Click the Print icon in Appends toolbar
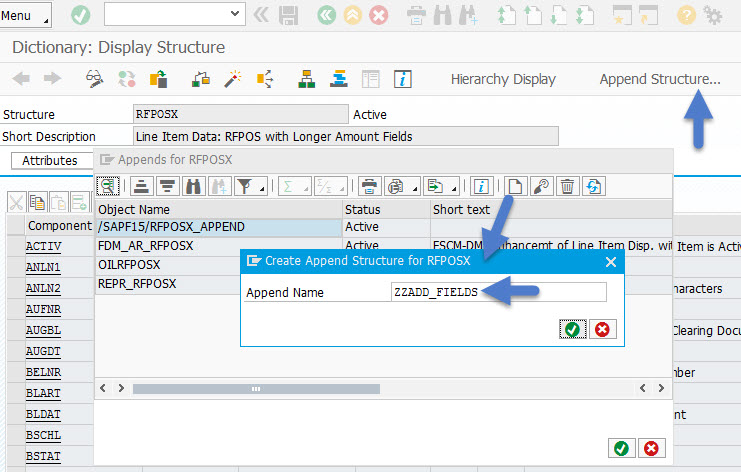Image resolution: width=741 pixels, height=472 pixels. [x=370, y=186]
